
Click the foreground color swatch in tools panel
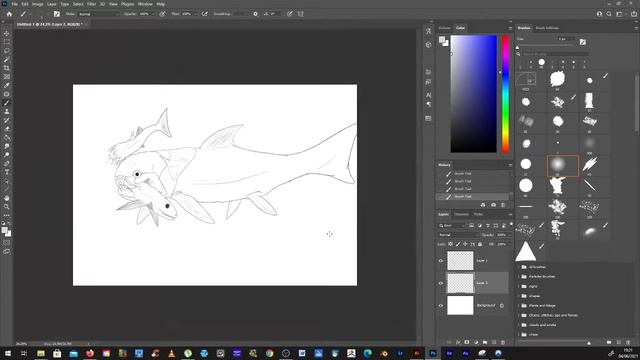click(x=4, y=231)
